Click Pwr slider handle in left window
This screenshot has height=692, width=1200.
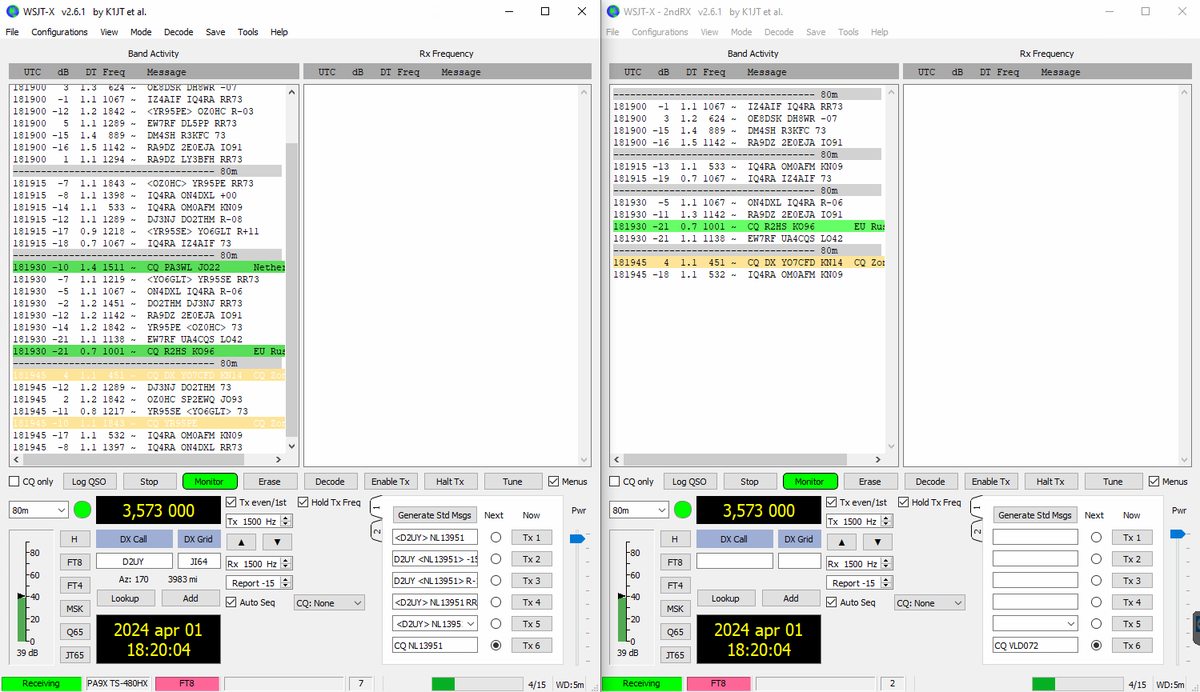tap(576, 539)
